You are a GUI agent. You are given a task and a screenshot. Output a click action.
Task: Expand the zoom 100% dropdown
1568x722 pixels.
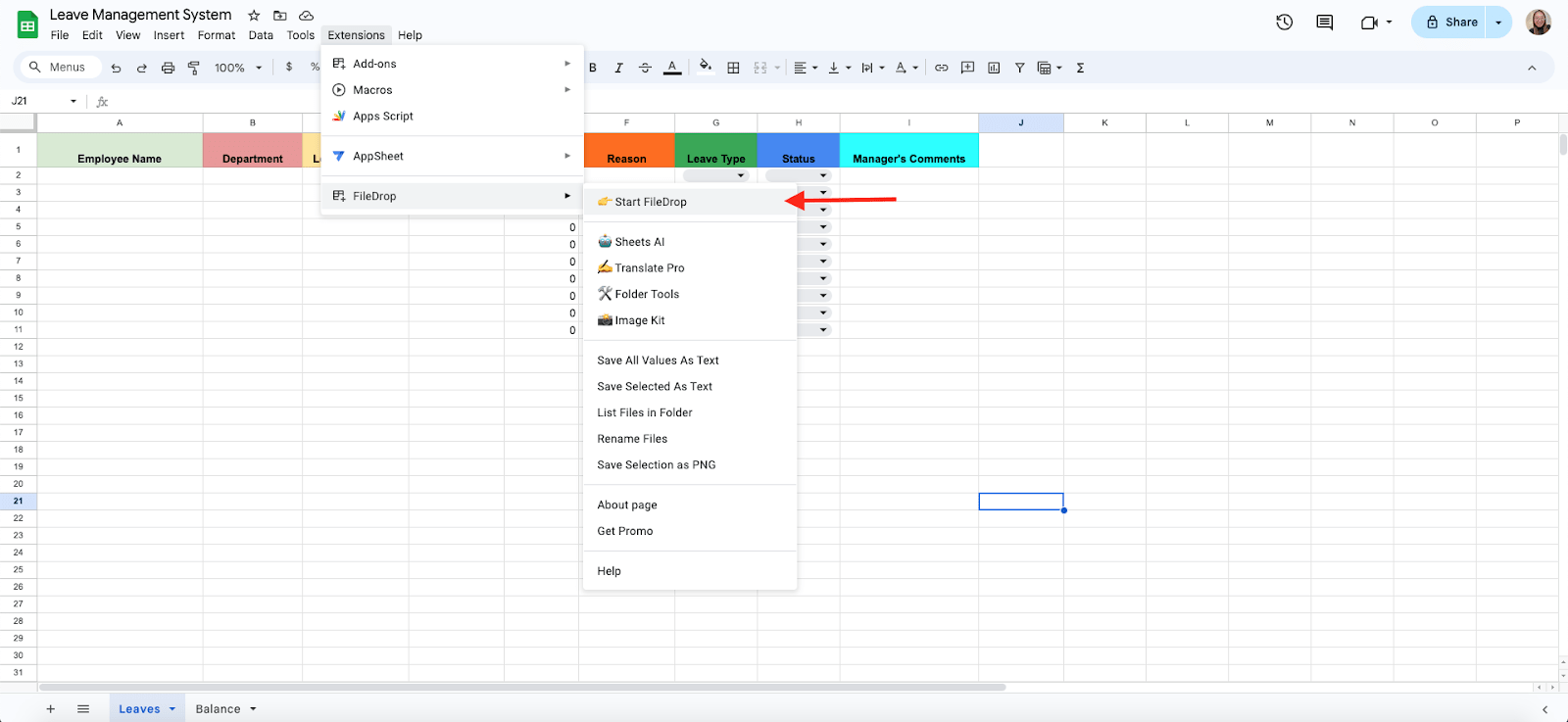(x=239, y=68)
